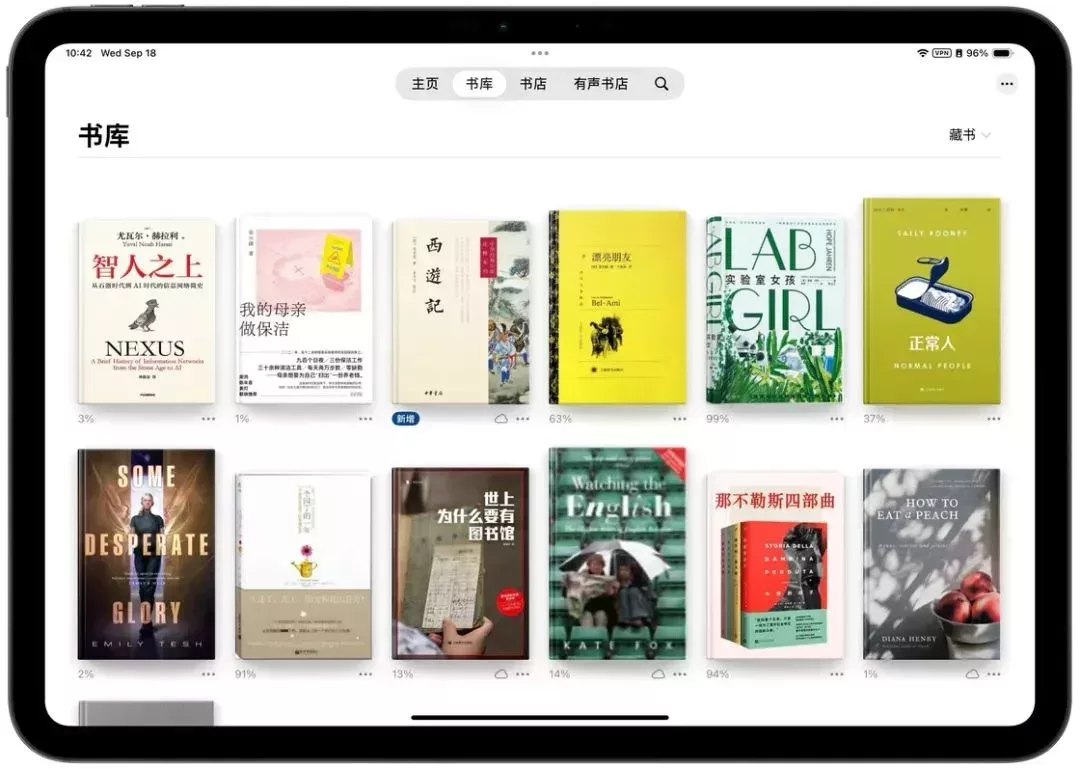The width and height of the screenshot is (1080, 769).
Task: Open the Lab Girl 实验室女孩 cover
Action: pyautogui.click(x=775, y=310)
